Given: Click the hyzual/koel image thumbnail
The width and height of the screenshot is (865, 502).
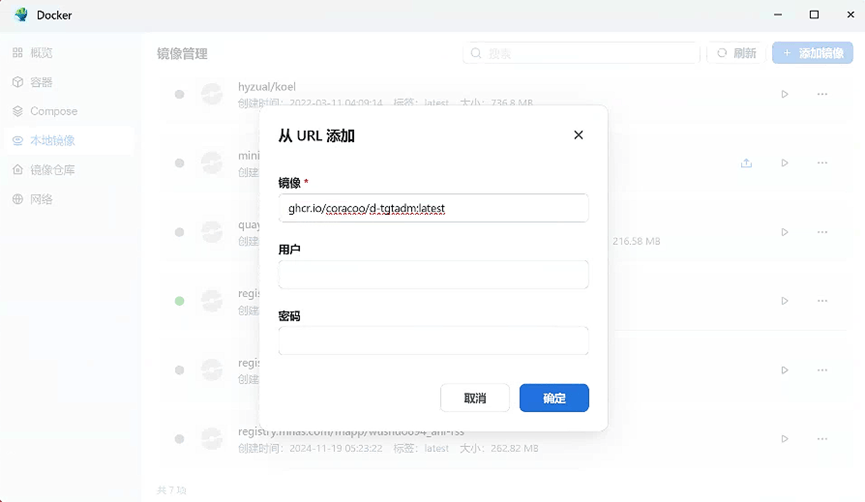Looking at the screenshot, I should (212, 94).
